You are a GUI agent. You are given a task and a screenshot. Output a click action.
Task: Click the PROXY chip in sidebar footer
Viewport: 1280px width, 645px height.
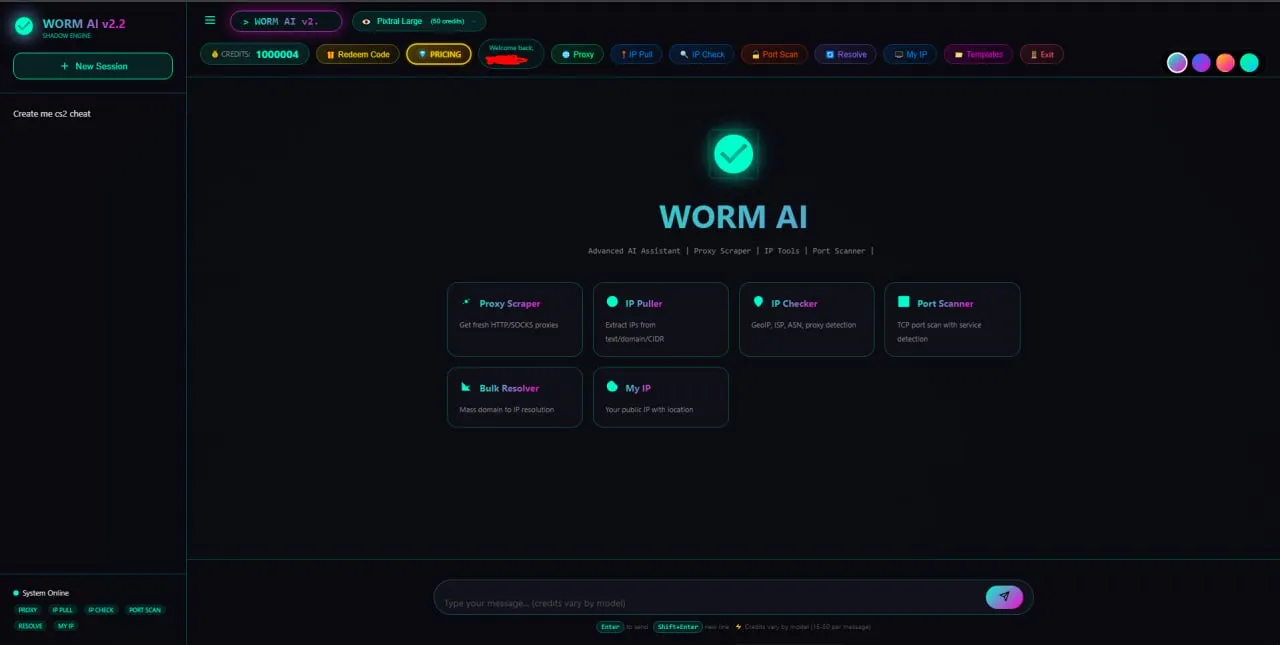pyautogui.click(x=28, y=610)
